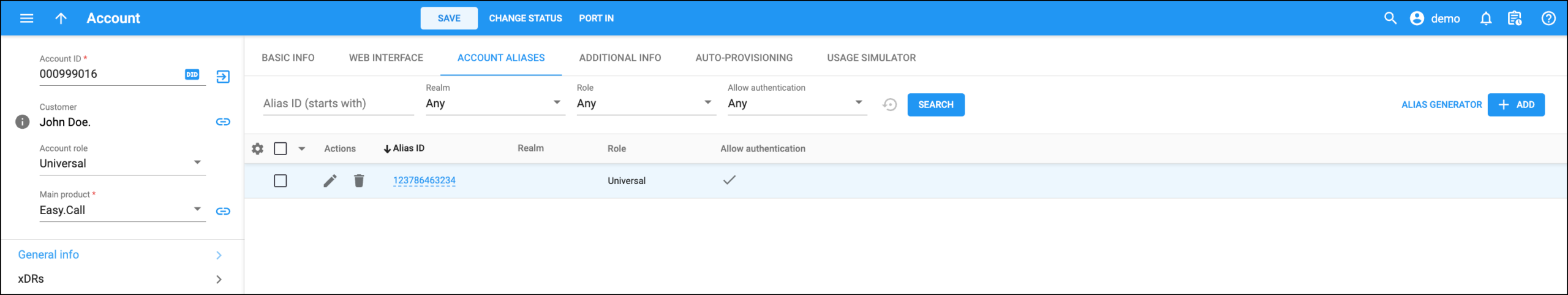
Task: Click the Universal role cell
Action: [x=627, y=181]
